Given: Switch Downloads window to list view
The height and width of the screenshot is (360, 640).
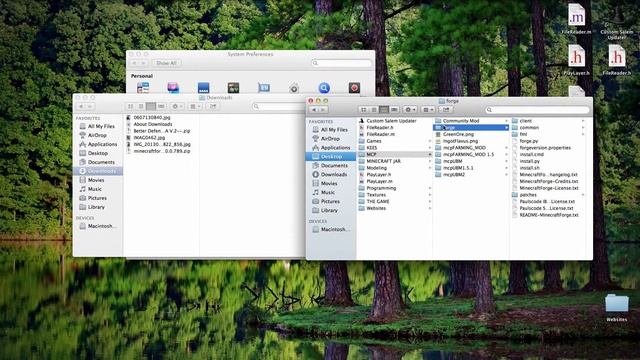Looking at the screenshot, I should pos(141,106).
